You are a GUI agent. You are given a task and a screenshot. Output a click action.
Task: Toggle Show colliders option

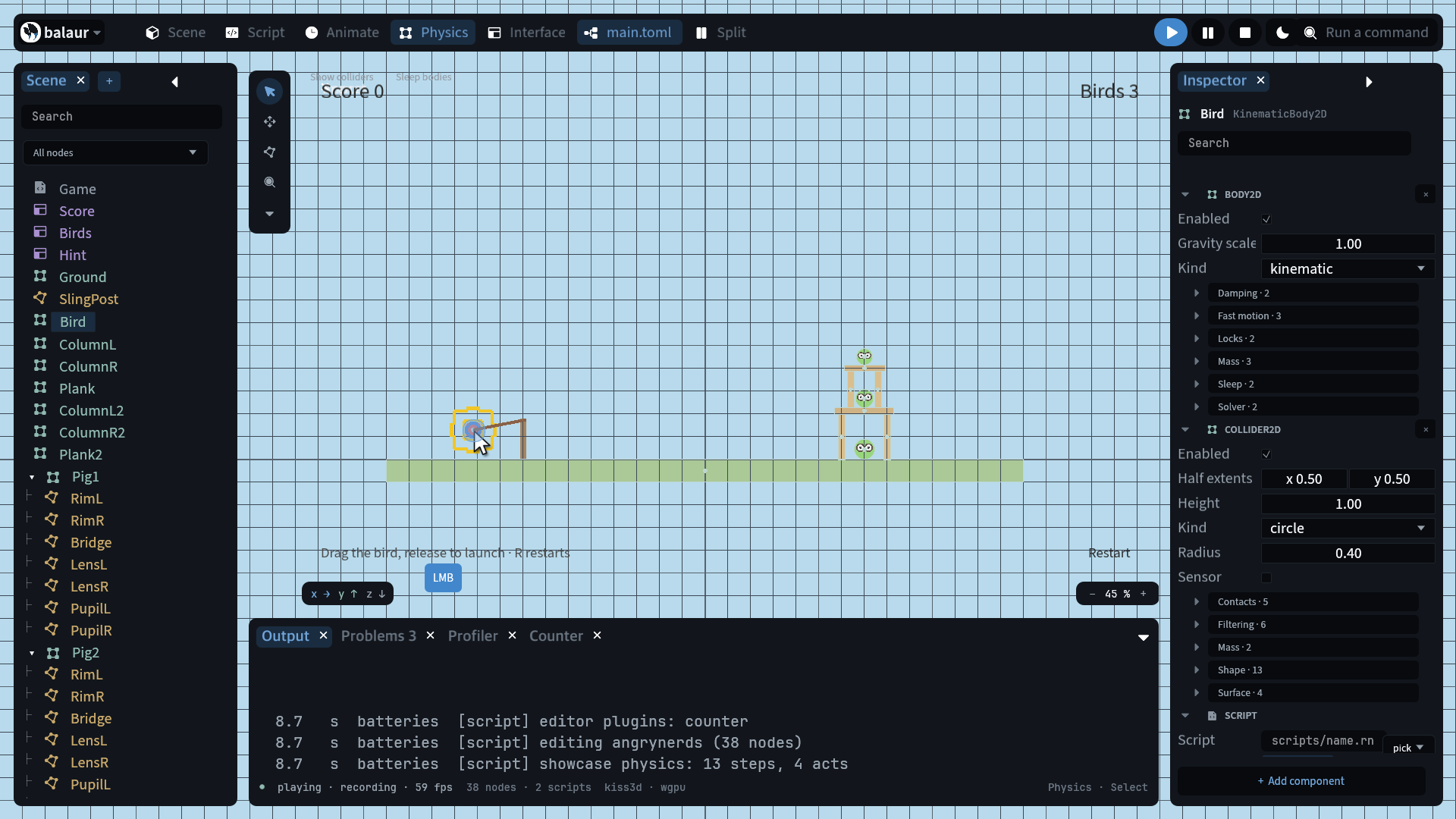click(x=341, y=77)
